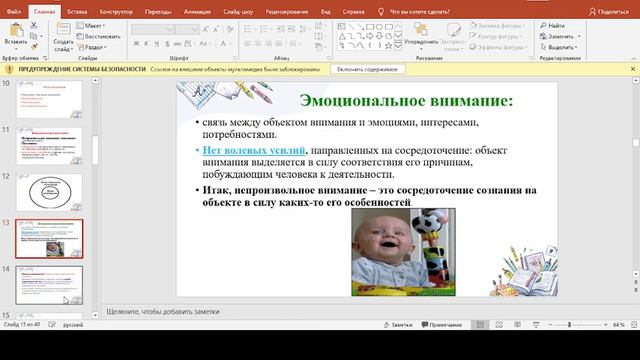Click the русский language indicator

coord(73,324)
